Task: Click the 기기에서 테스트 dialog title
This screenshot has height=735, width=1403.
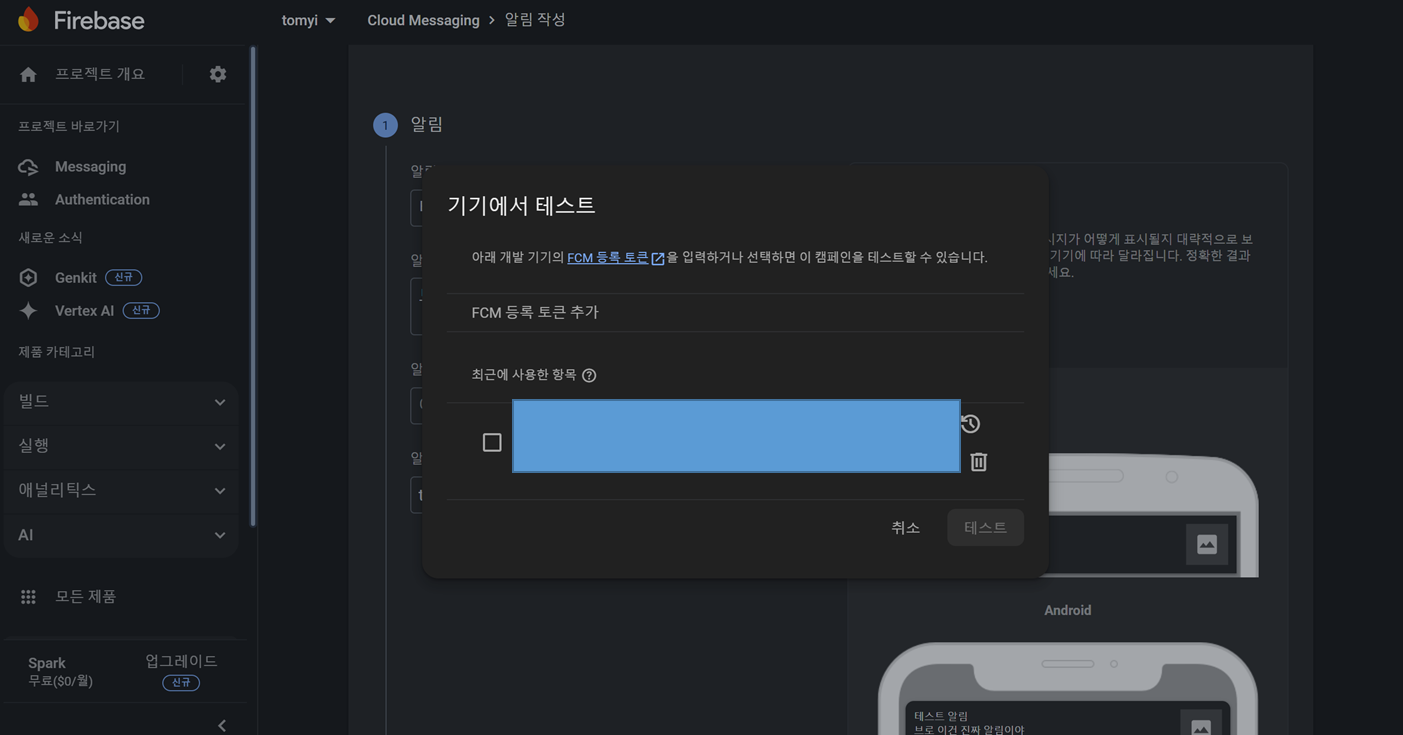Action: click(521, 206)
